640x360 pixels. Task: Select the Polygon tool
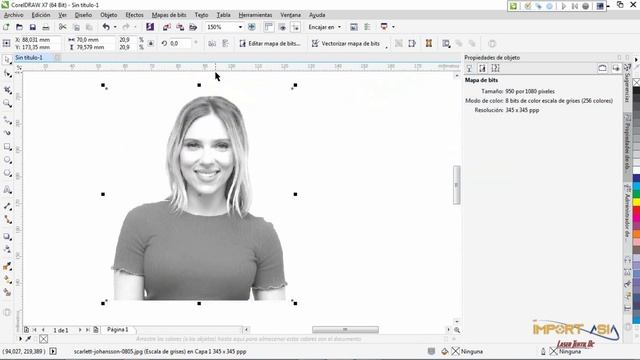[x=7, y=173]
